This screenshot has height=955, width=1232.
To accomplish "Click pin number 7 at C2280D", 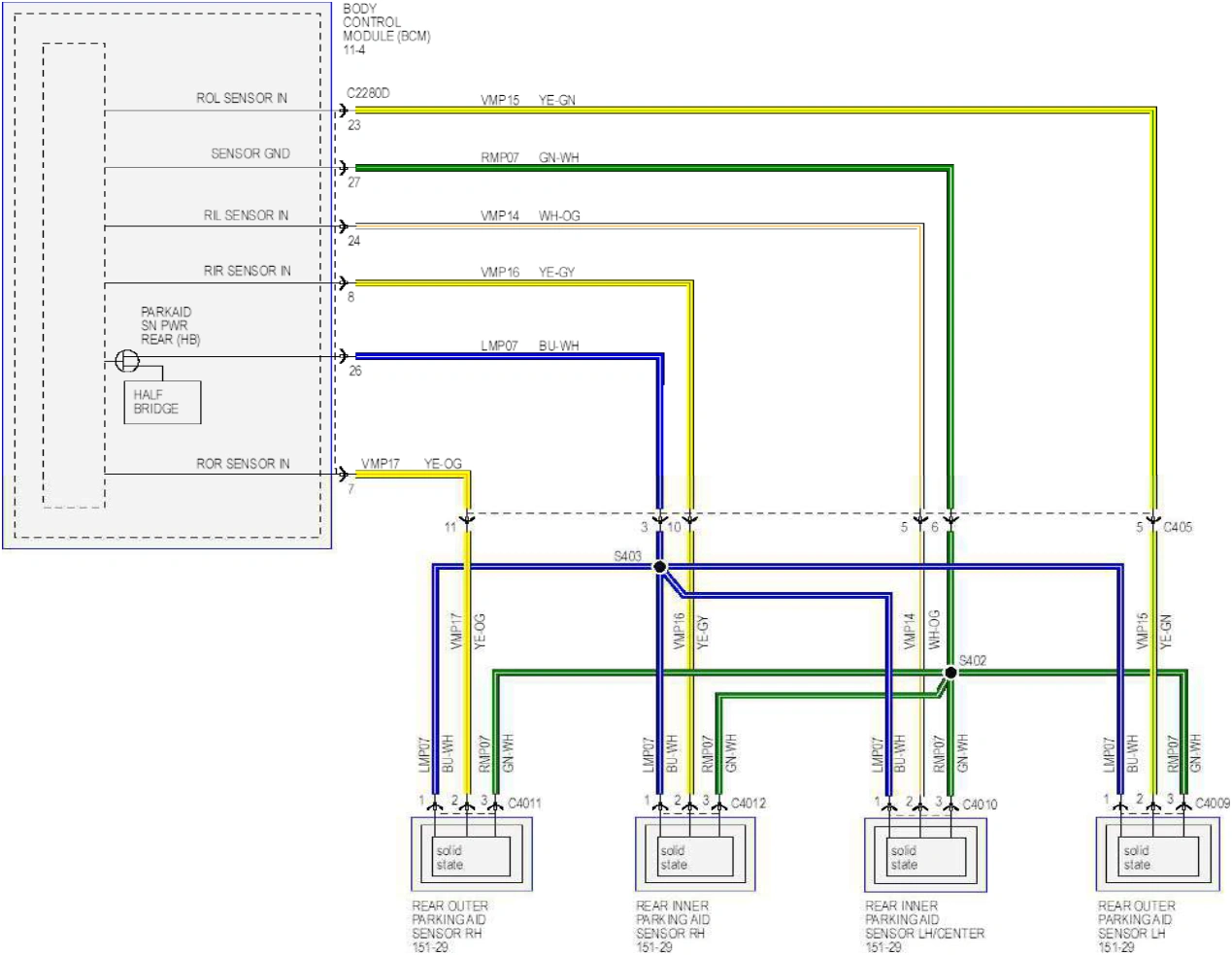I will [x=351, y=488].
